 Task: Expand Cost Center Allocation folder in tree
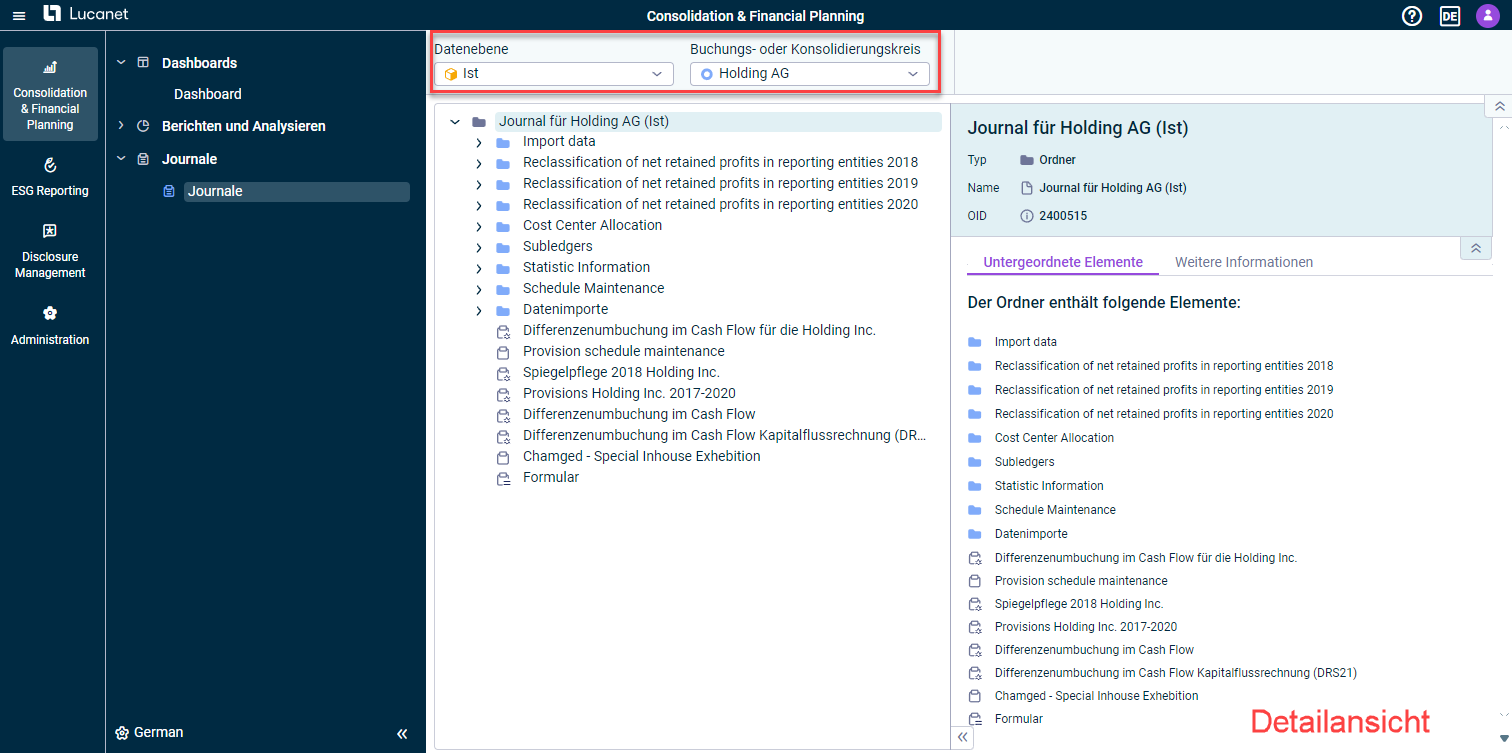(478, 226)
